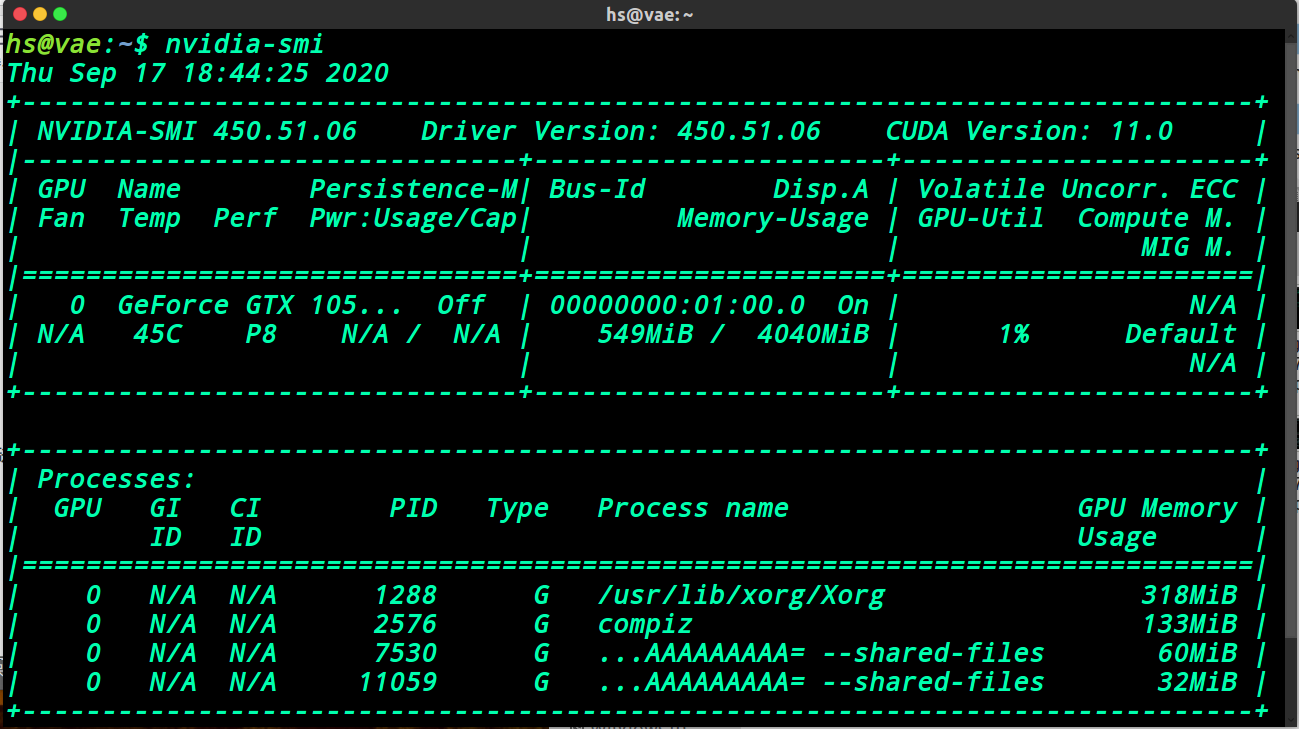
Task: Click the Processes: section label
Action: tap(117, 479)
